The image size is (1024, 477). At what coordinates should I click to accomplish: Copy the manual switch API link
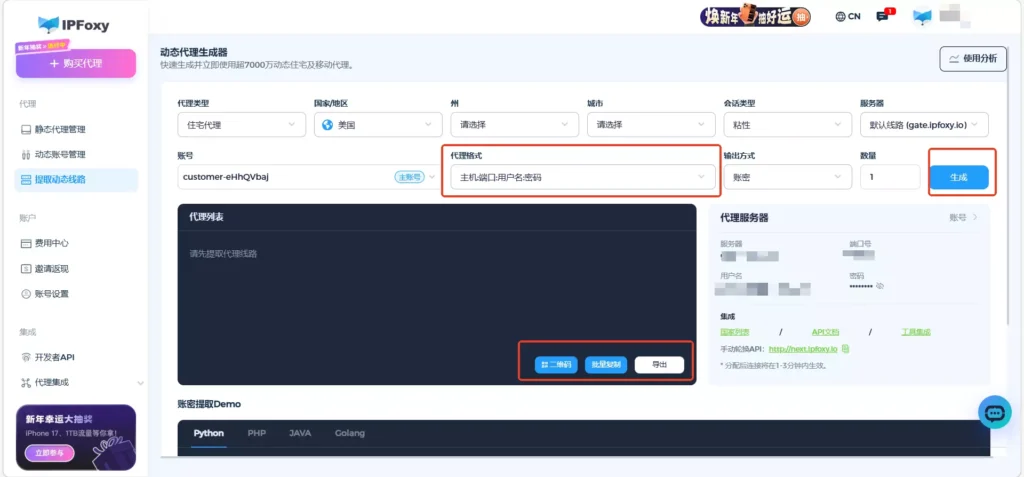846,348
